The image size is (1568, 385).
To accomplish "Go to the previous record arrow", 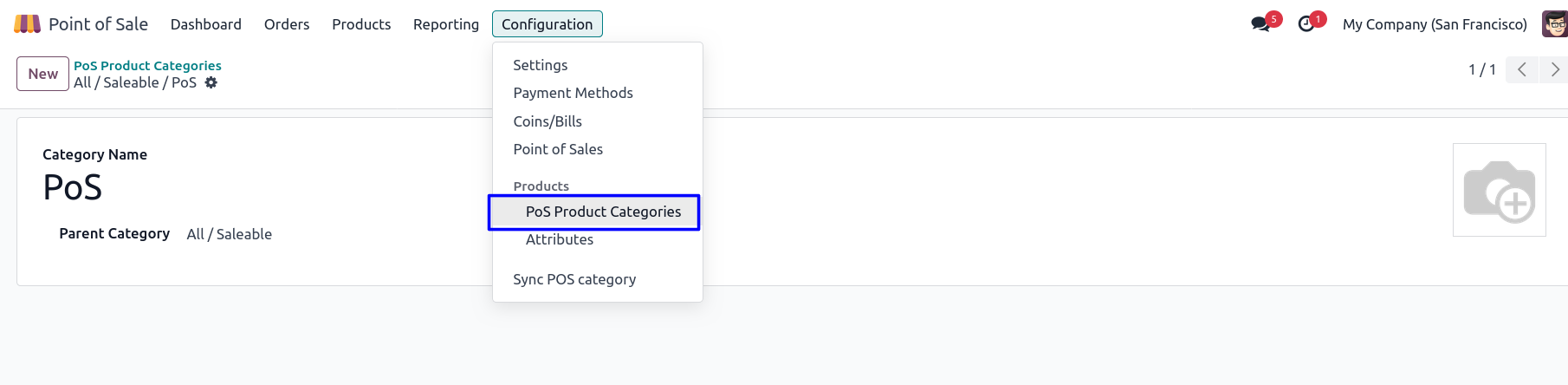I will [1522, 69].
